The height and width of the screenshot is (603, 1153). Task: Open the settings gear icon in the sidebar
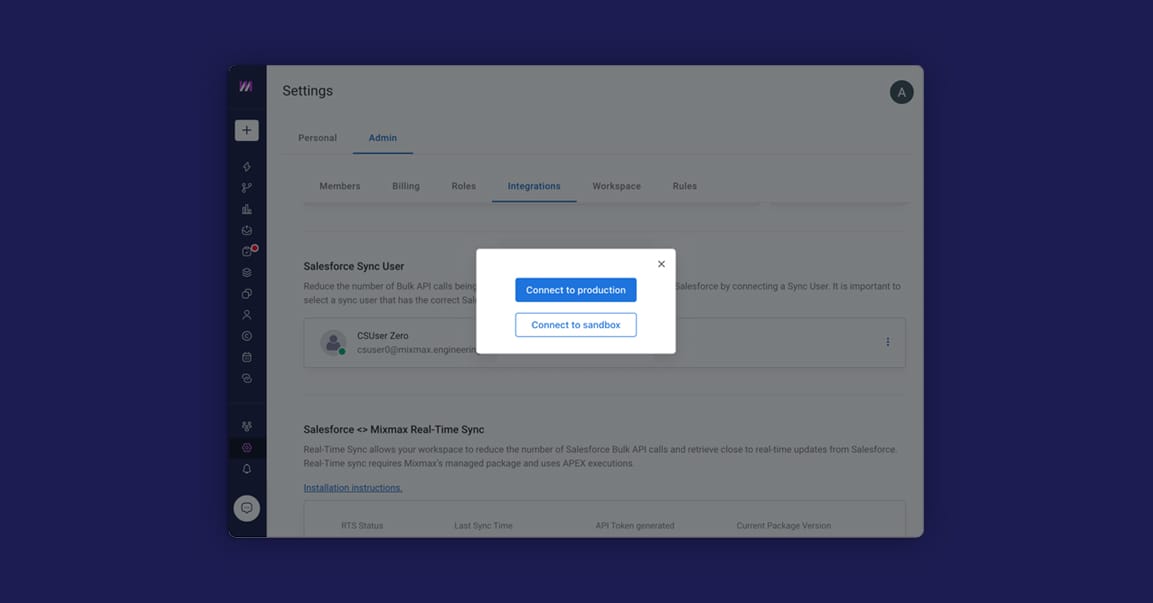246,448
